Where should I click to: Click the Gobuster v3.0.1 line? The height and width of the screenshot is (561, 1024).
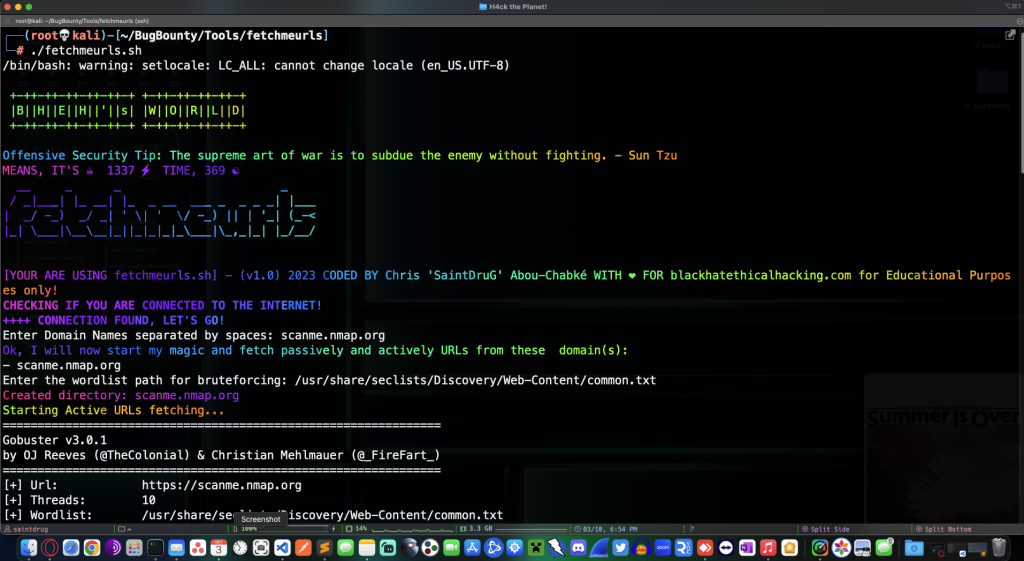(x=55, y=440)
